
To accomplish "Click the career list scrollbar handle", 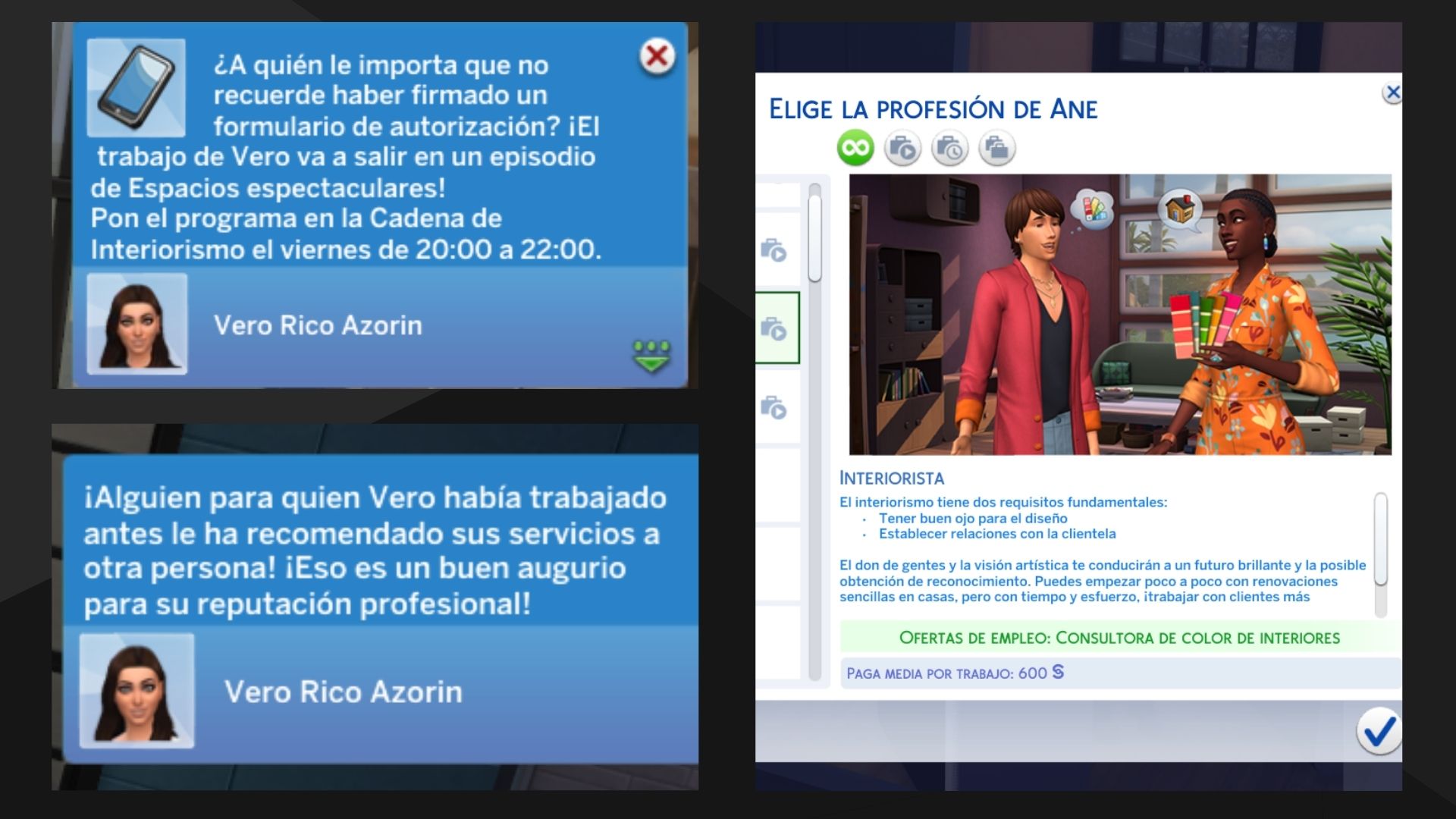I will (814, 238).
